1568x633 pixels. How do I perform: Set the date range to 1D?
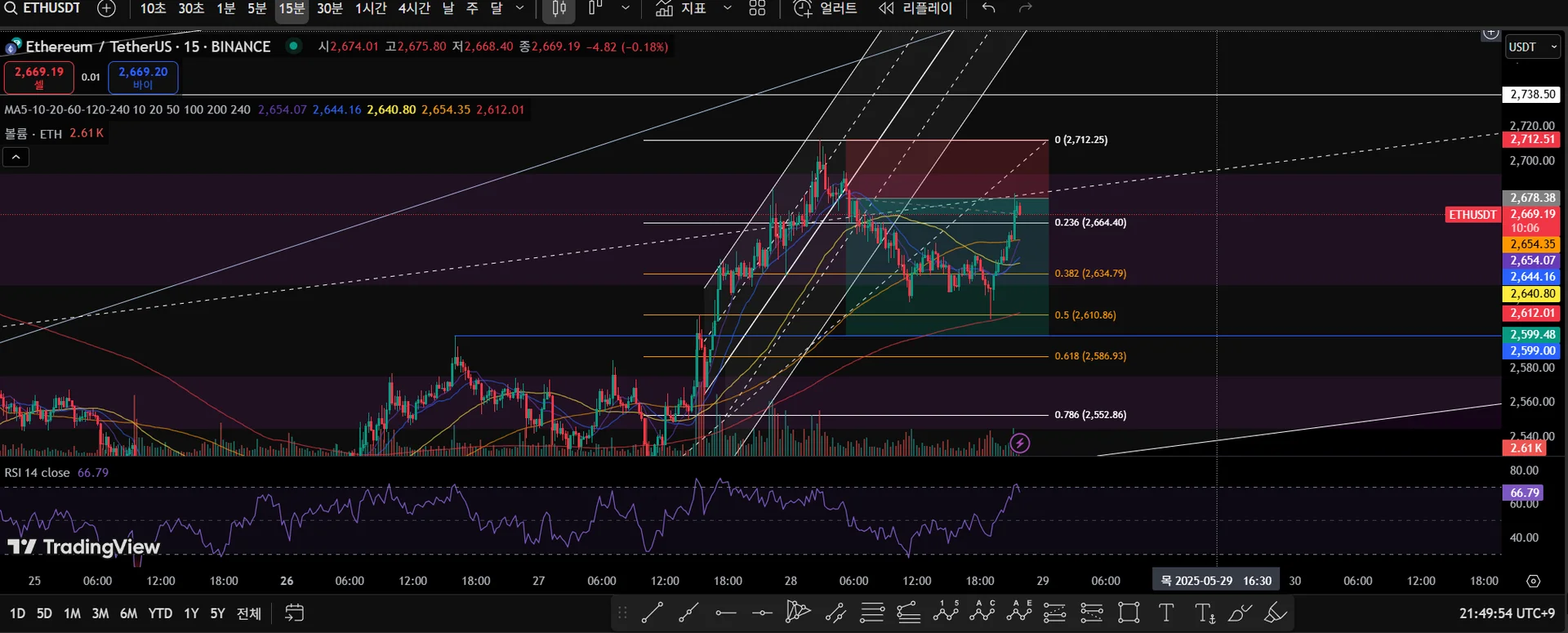pyautogui.click(x=17, y=613)
